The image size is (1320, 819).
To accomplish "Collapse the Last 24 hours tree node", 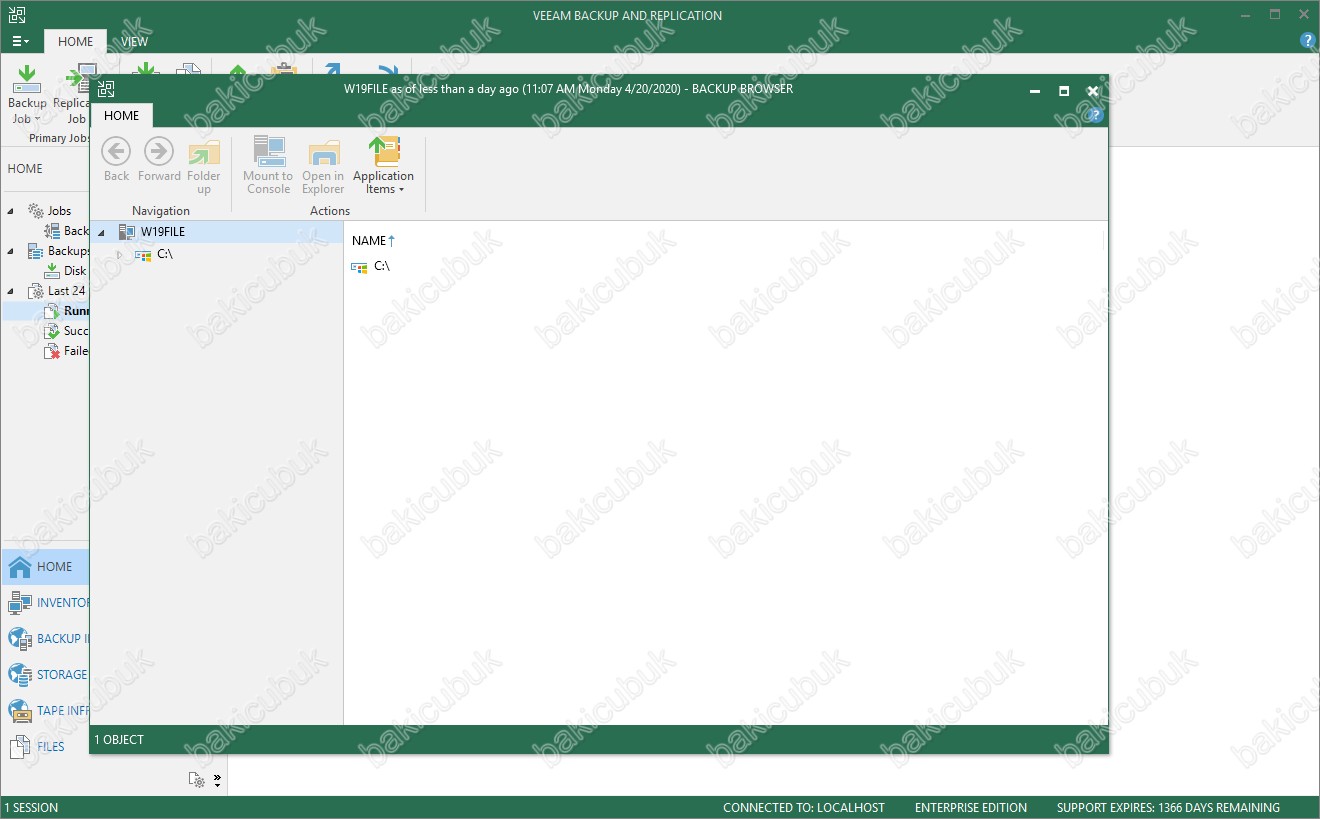I will coord(11,291).
